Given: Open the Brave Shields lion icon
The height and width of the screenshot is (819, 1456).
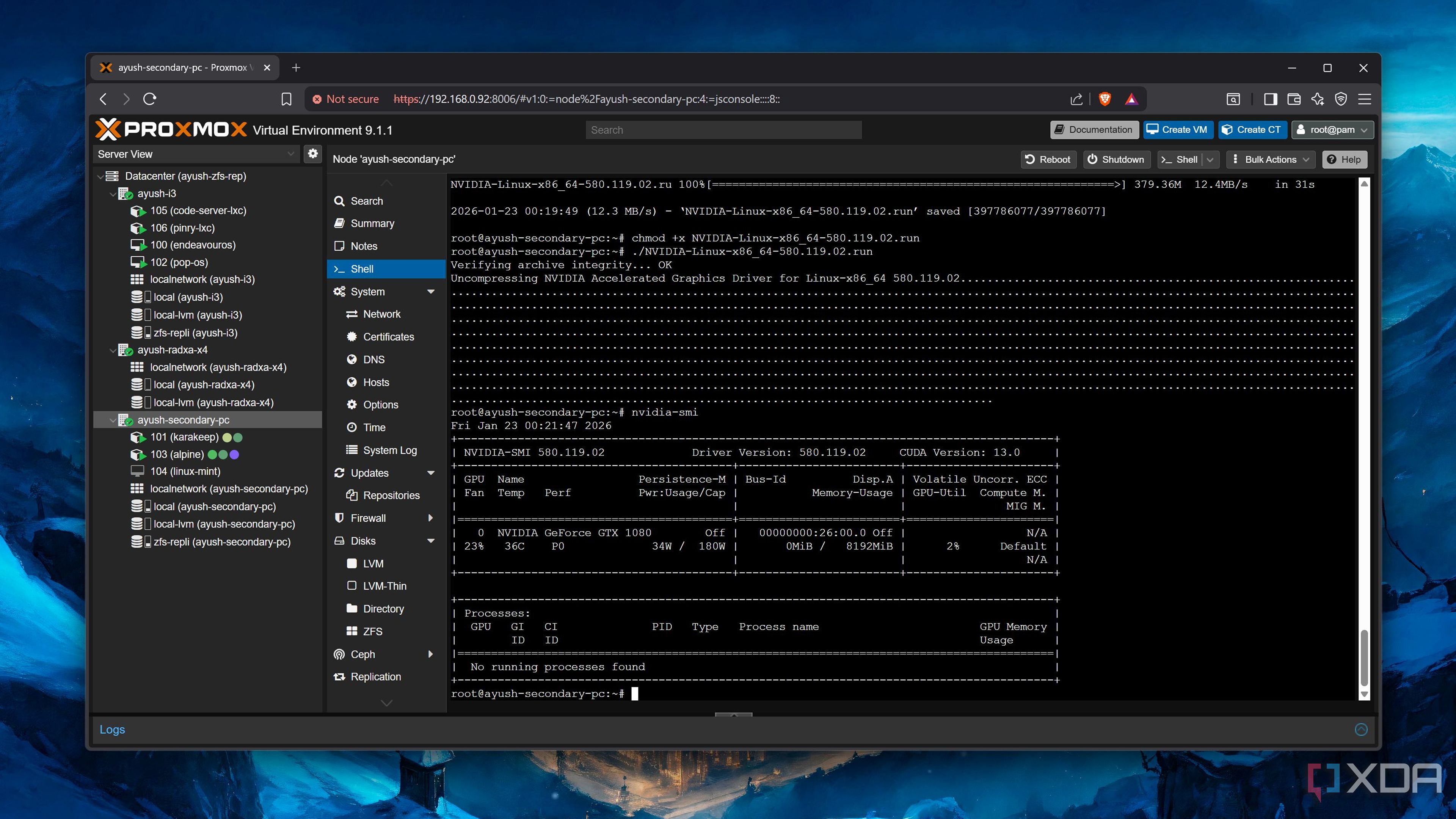Looking at the screenshot, I should (1105, 99).
